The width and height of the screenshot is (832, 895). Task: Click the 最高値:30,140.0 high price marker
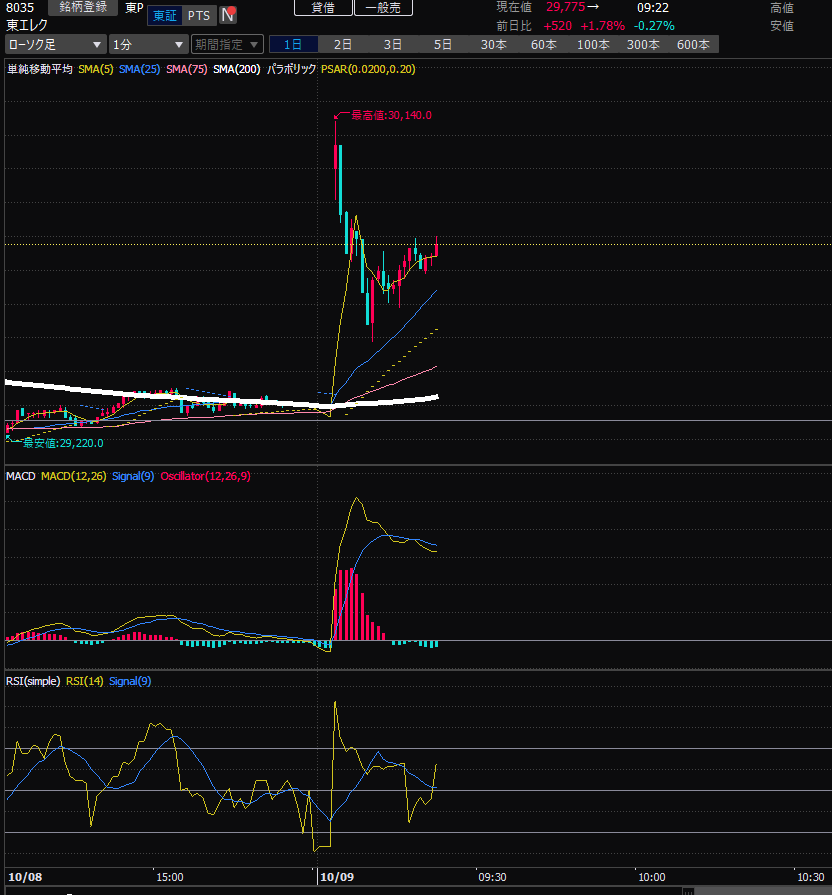(390, 116)
